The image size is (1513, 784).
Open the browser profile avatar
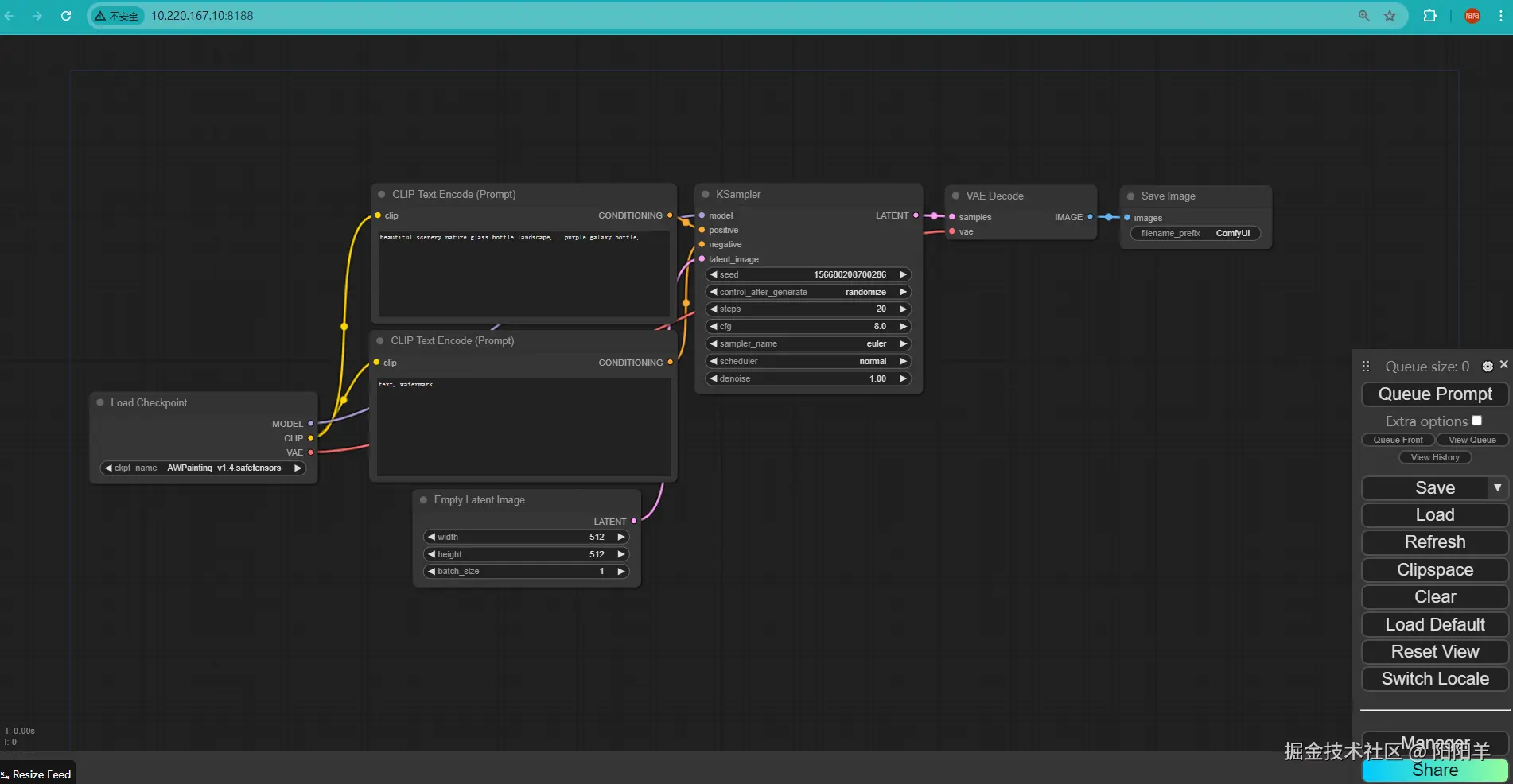[1472, 16]
